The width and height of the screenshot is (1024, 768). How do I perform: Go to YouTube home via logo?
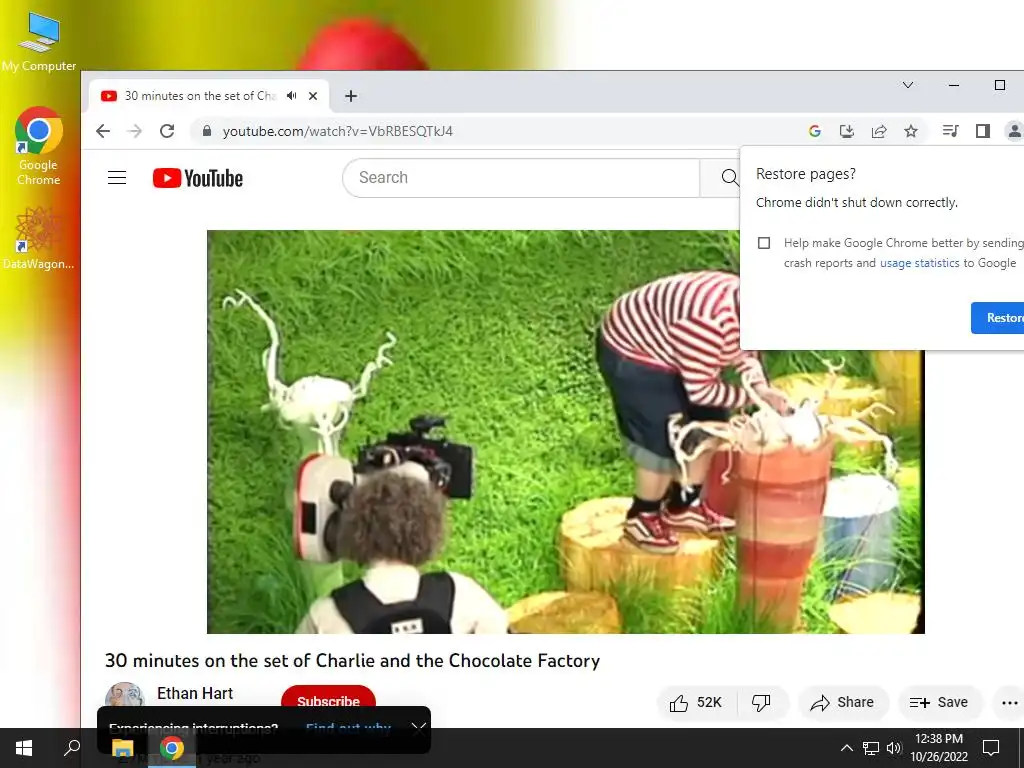[198, 178]
